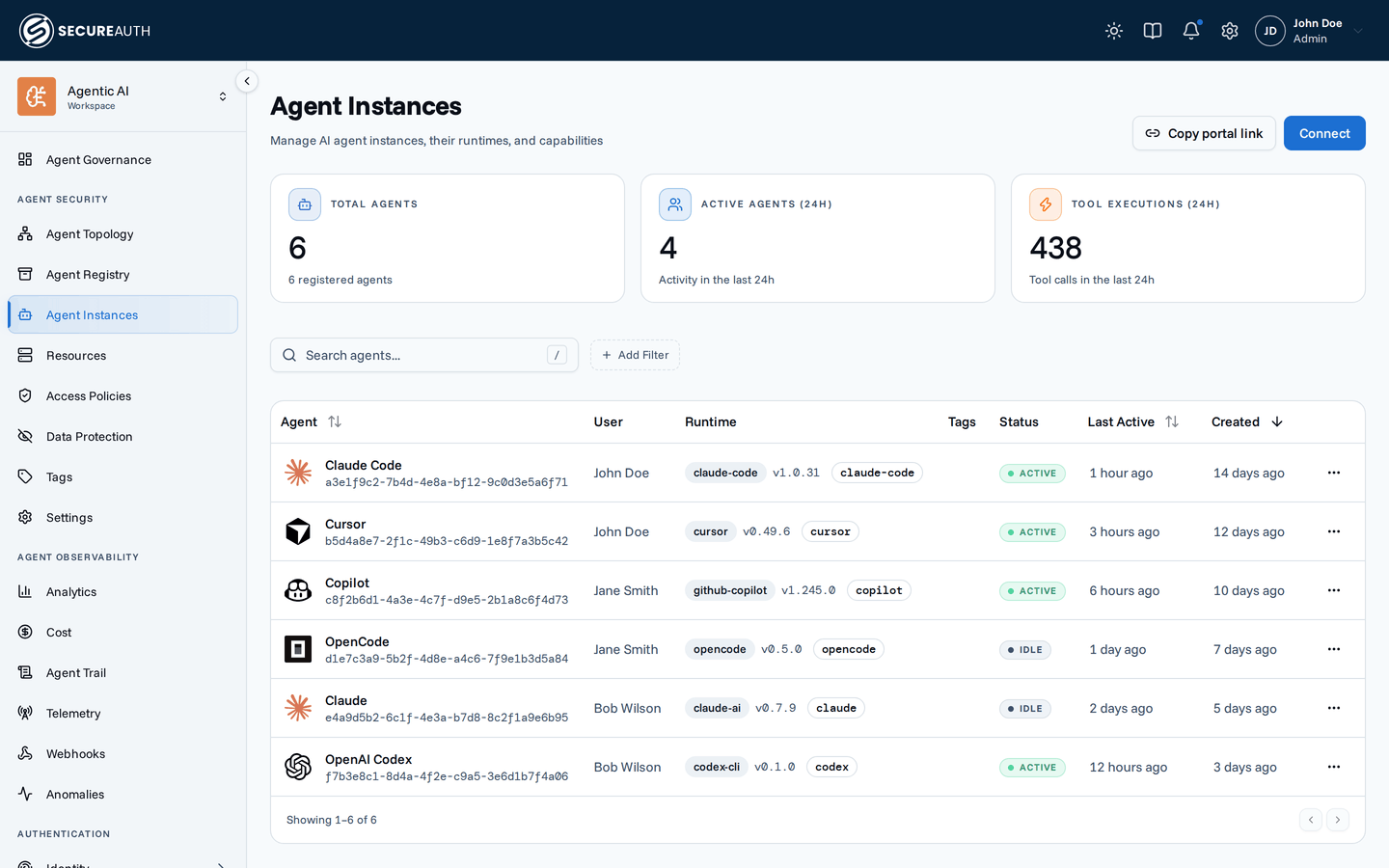
Task: Collapse the sidebar with the chevron button
Action: click(247, 82)
